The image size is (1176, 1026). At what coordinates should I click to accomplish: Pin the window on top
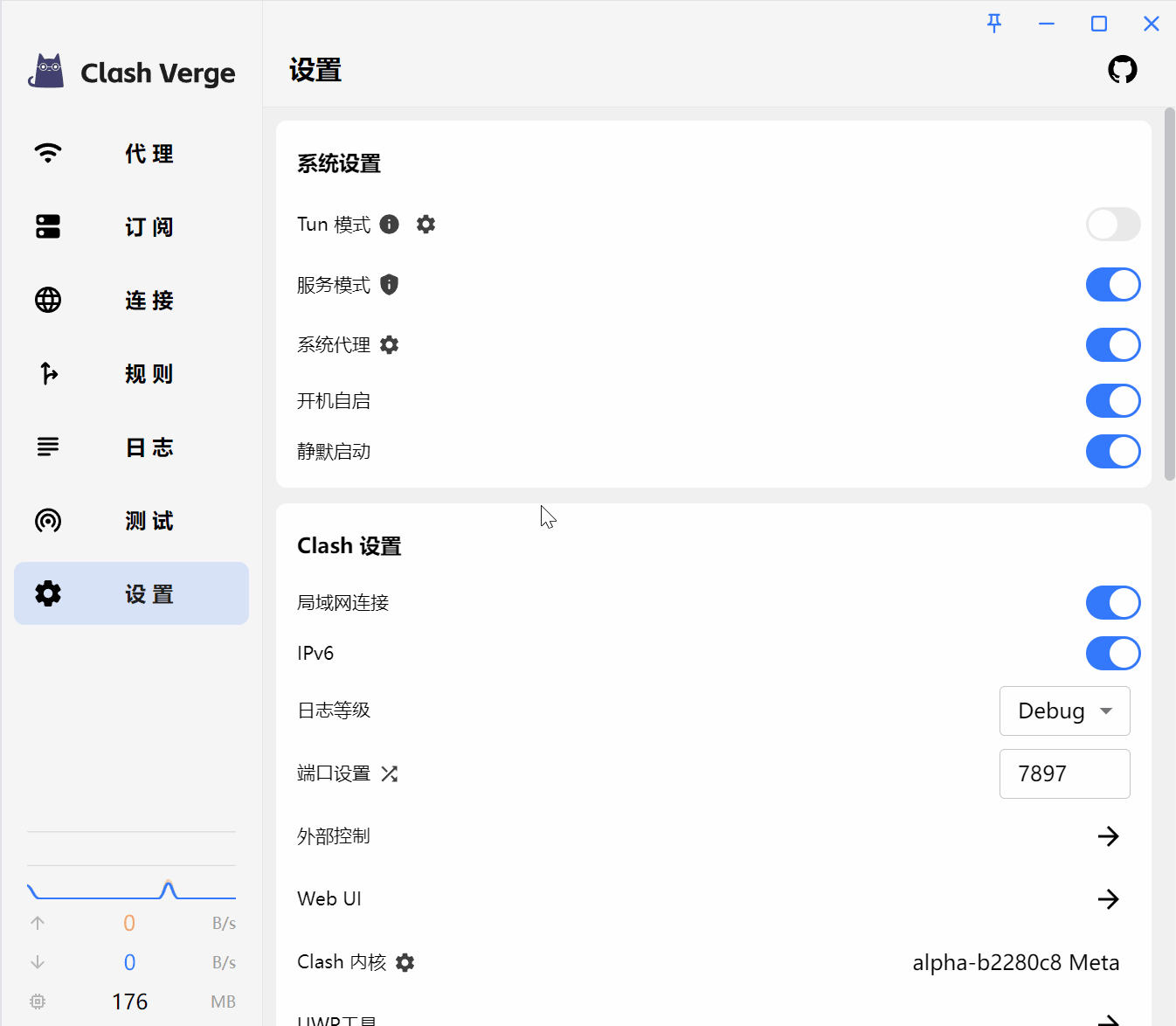pyautogui.click(x=994, y=24)
